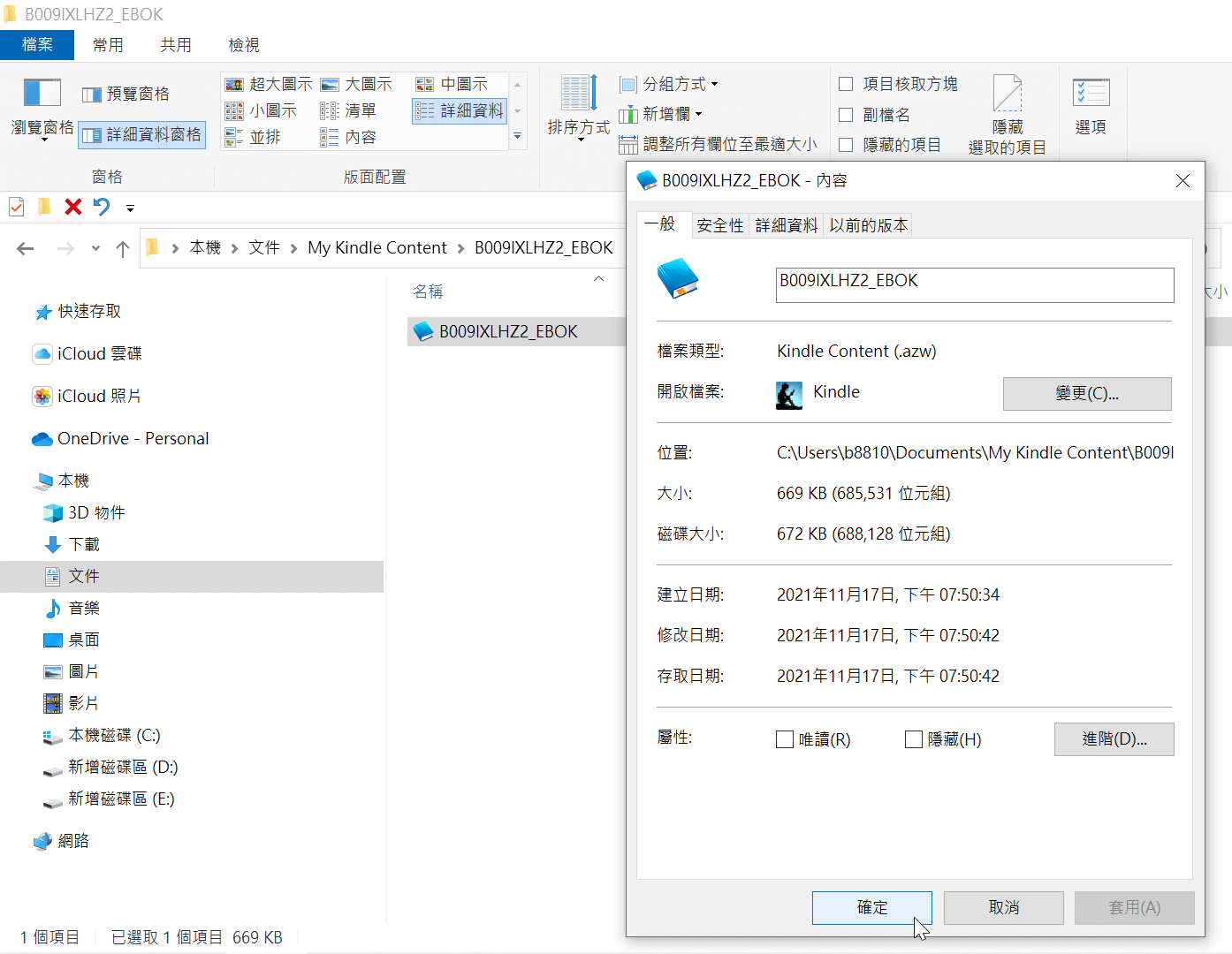
Task: Switch to the 檔案 ribbon tab
Action: 37,44
